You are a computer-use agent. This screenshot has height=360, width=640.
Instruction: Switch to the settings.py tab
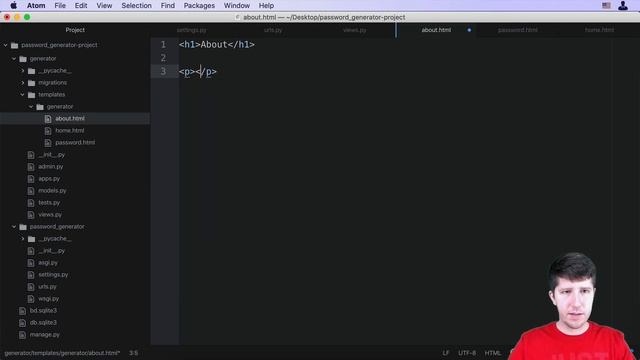[x=191, y=30]
